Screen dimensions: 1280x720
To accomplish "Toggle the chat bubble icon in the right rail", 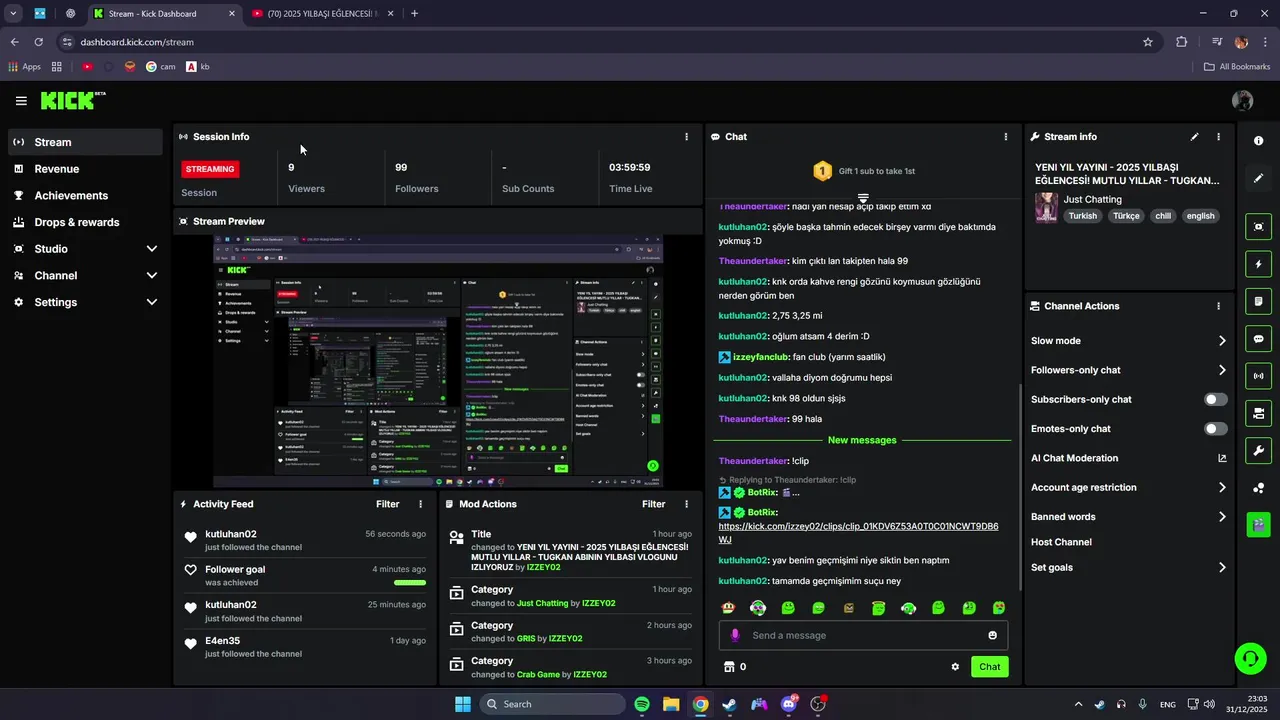I will coord(1259,339).
